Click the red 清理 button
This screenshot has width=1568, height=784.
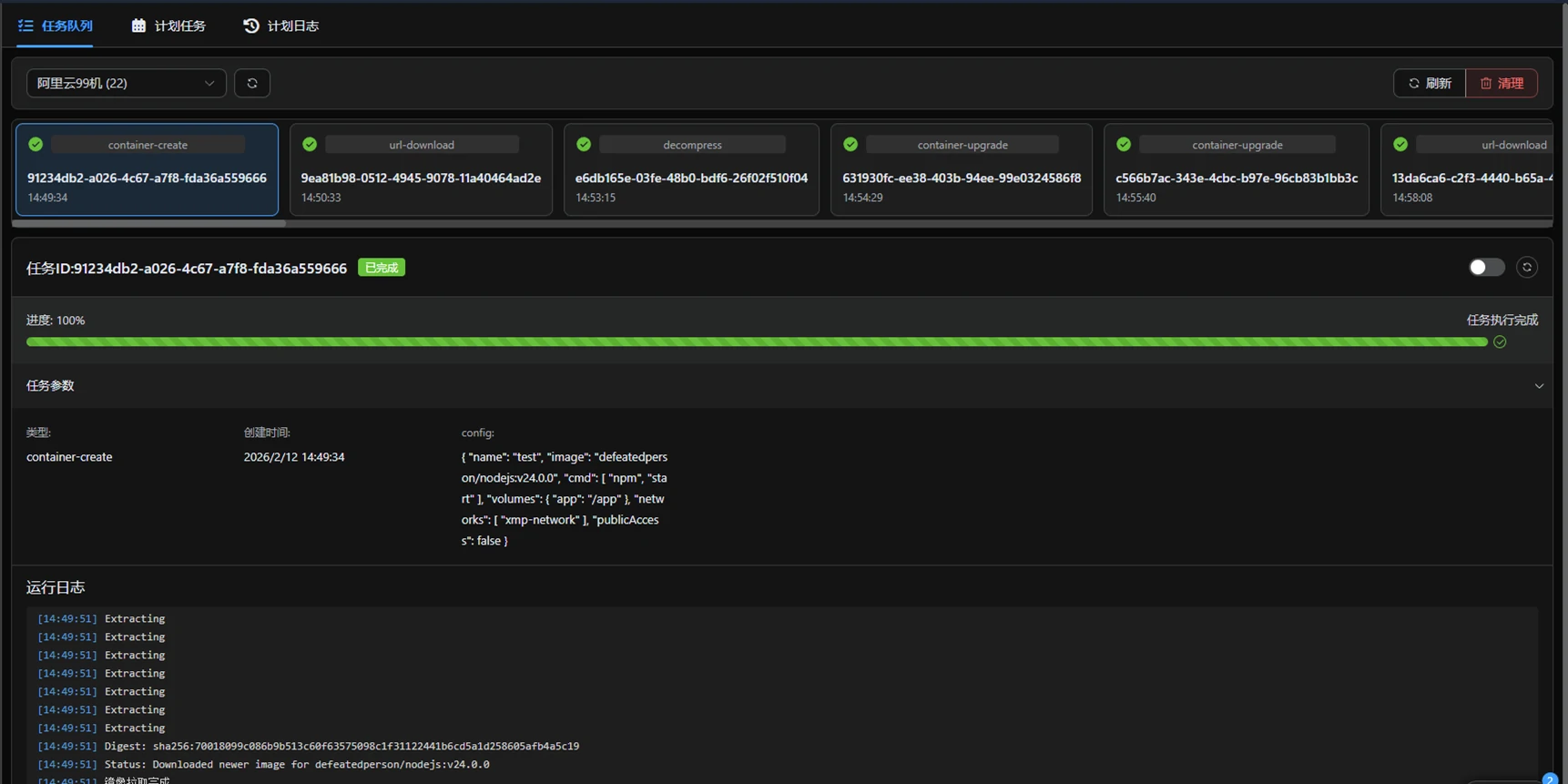coord(1502,83)
